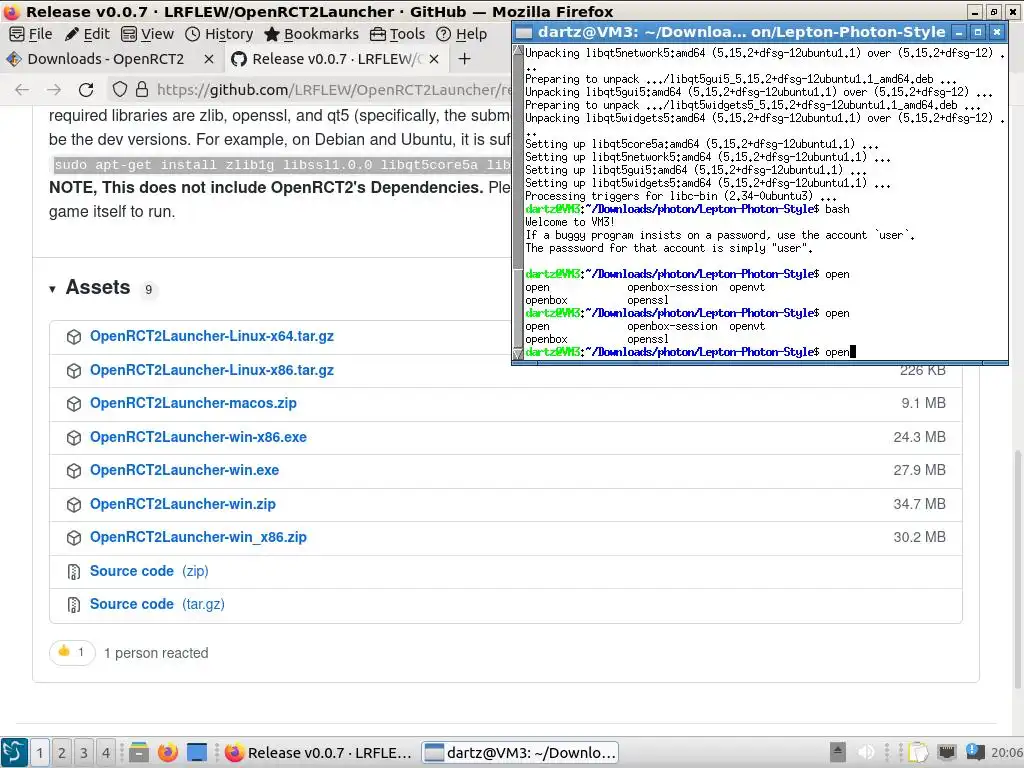Click the '1 person reacted' text
Viewport: 1024px width, 768px height.
click(x=156, y=653)
